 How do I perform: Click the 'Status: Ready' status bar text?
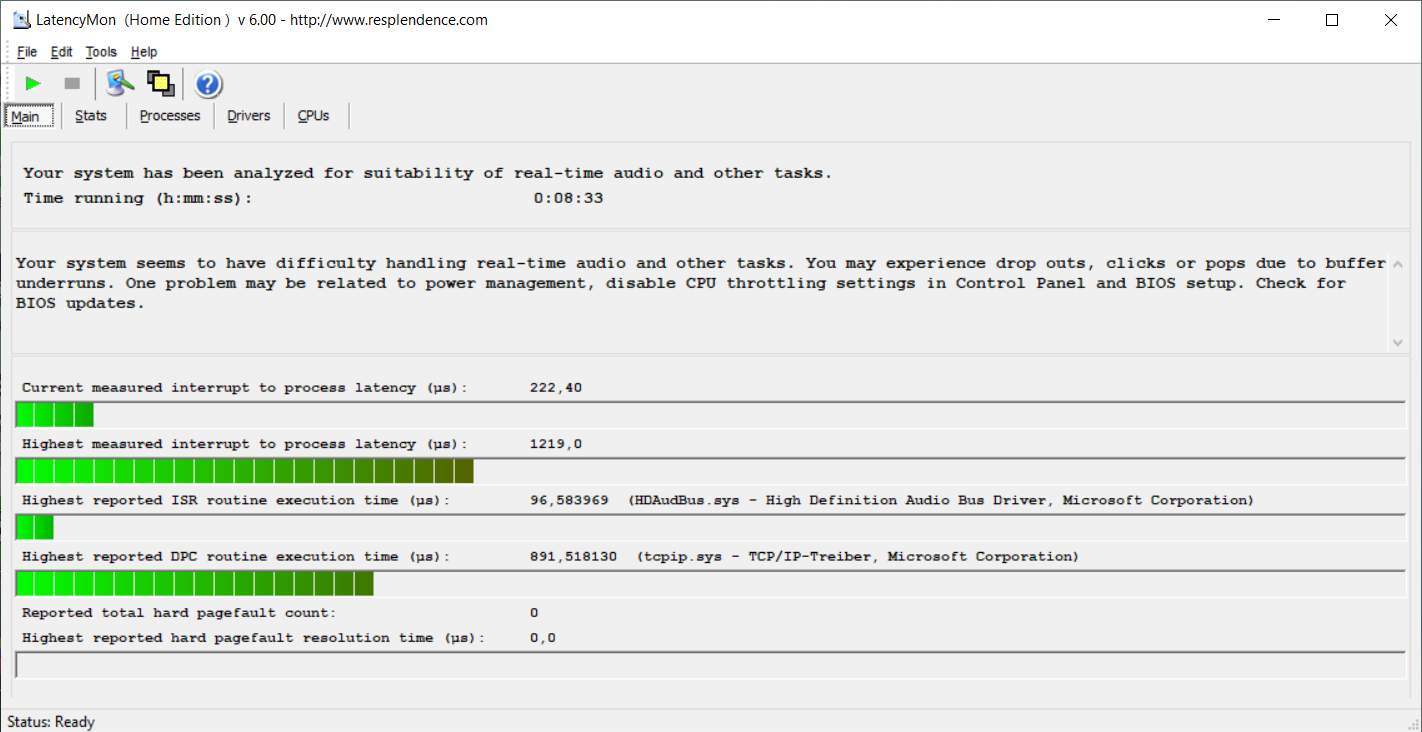(x=51, y=721)
